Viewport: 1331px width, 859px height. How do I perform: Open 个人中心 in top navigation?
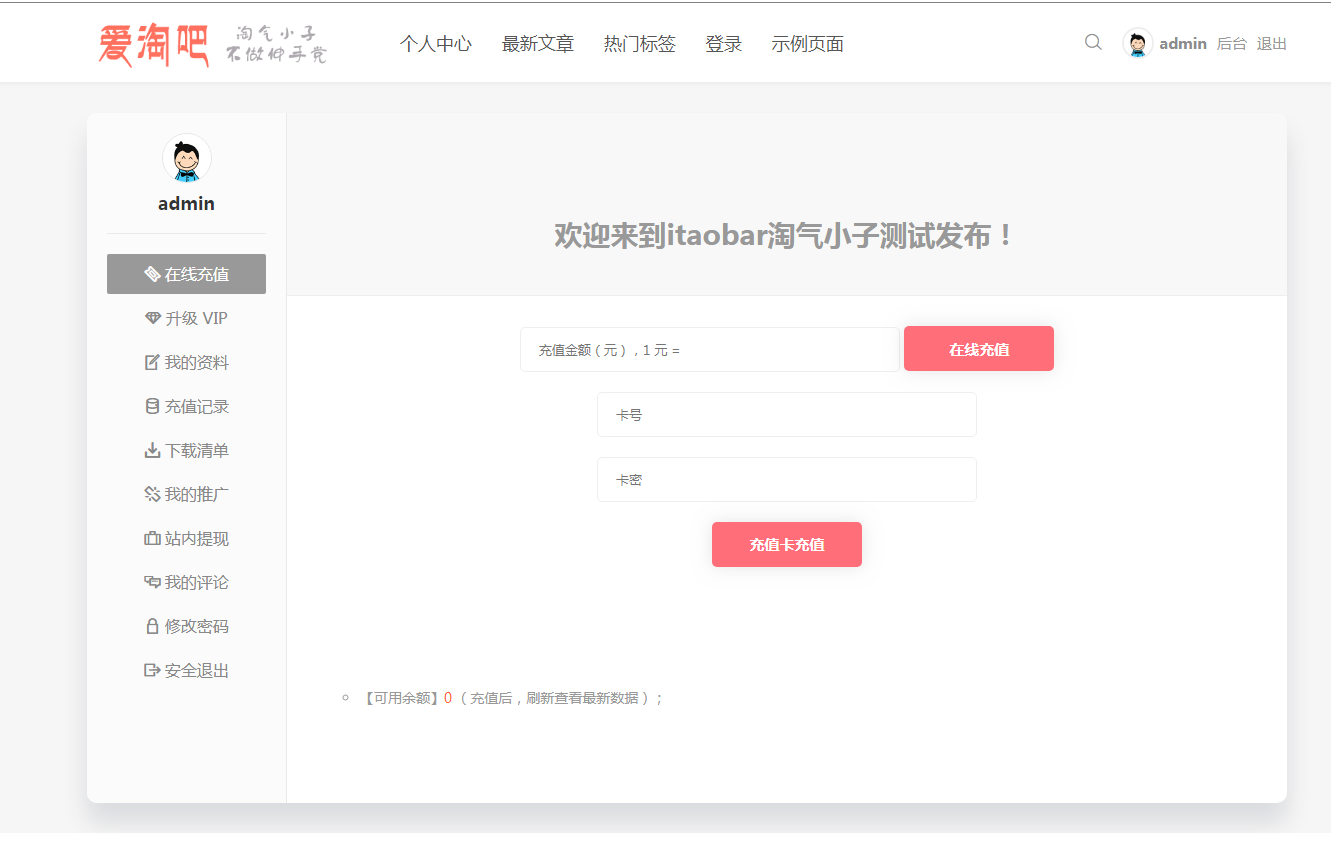point(435,44)
